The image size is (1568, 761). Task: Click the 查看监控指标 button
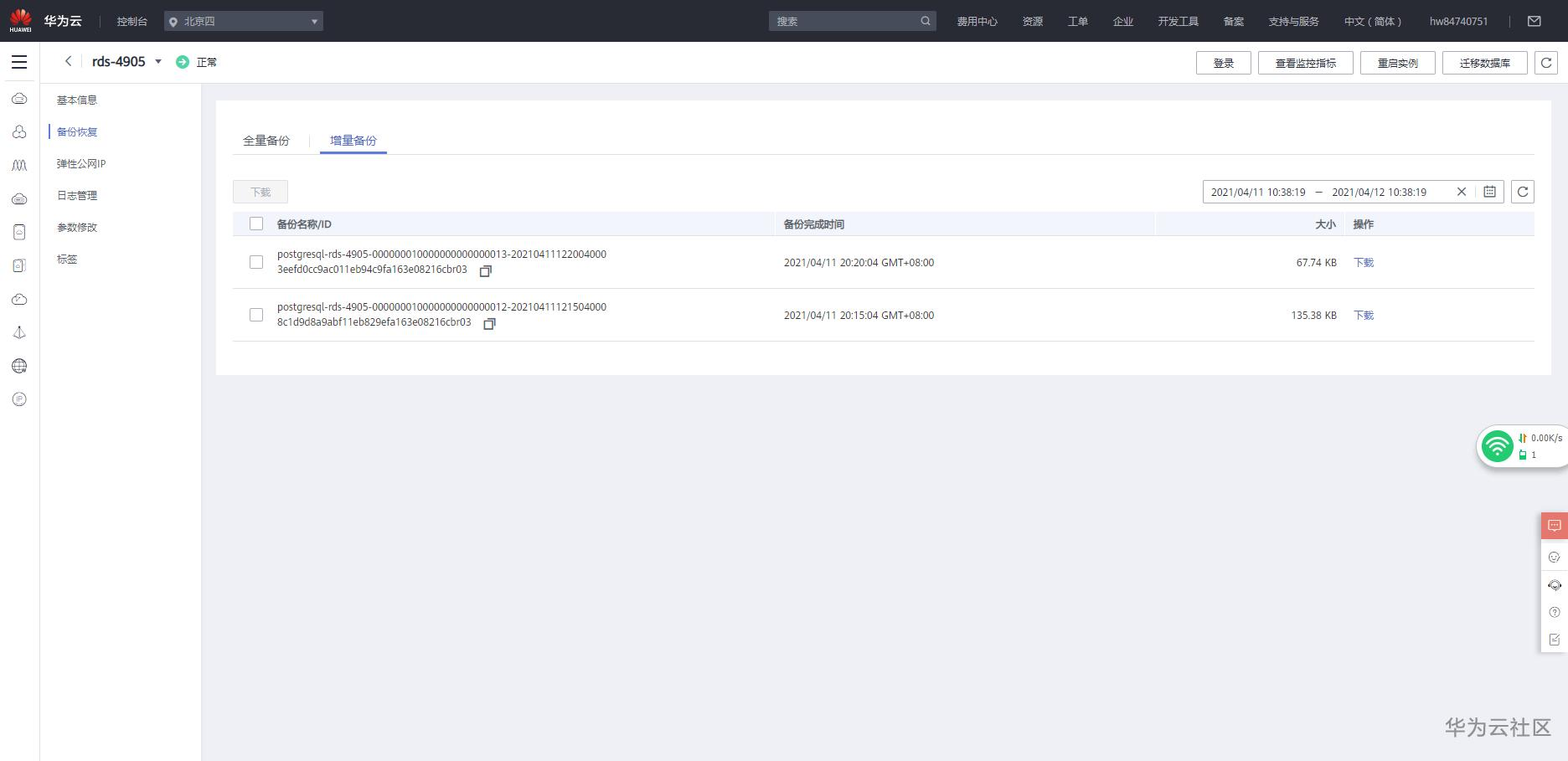coord(1306,63)
